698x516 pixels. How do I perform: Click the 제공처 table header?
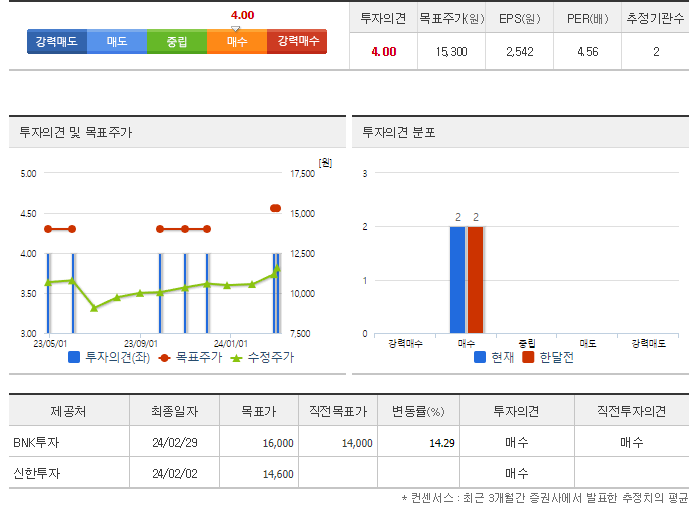pos(68,411)
